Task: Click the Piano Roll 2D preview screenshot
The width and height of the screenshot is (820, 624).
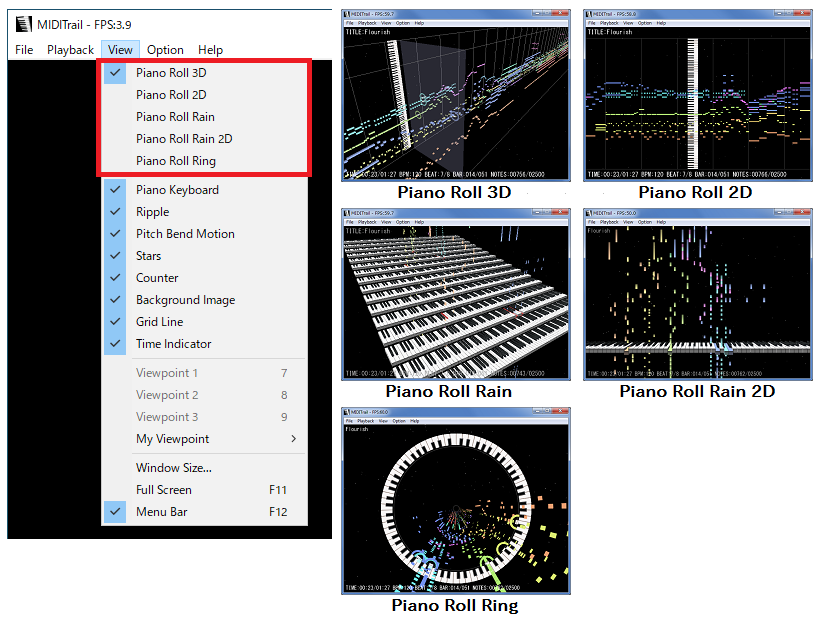Action: [698, 95]
